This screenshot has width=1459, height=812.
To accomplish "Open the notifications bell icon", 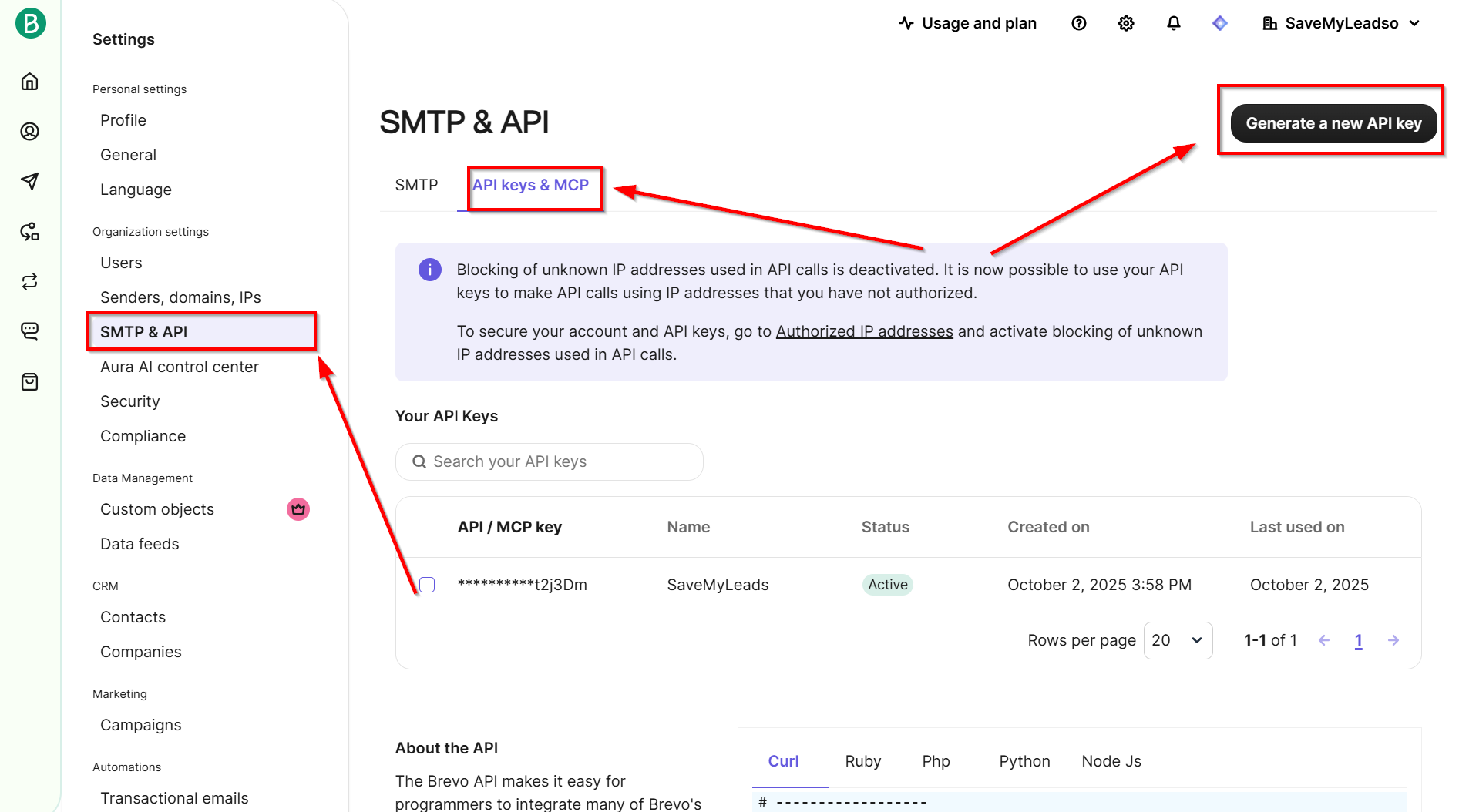I will pyautogui.click(x=1173, y=23).
